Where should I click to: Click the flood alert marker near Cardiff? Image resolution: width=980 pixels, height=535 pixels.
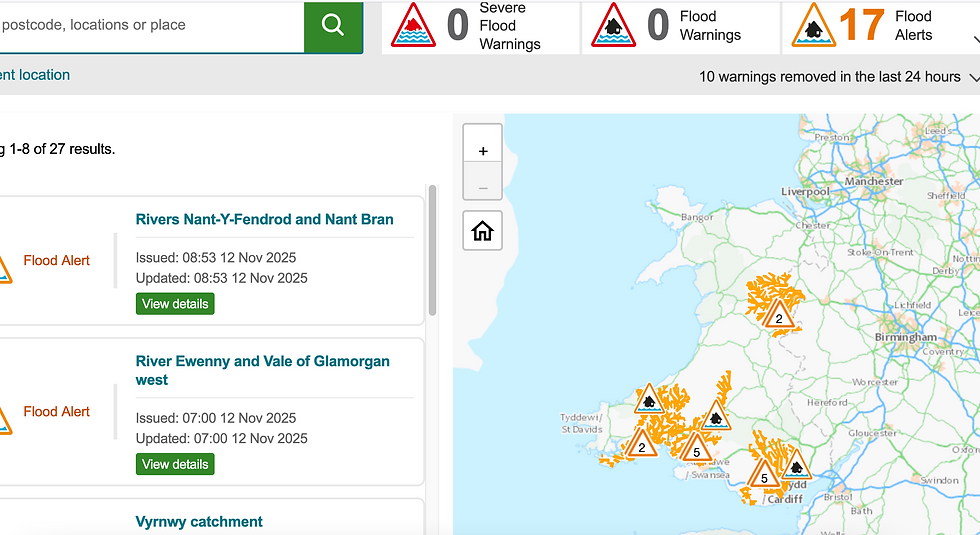pos(796,464)
